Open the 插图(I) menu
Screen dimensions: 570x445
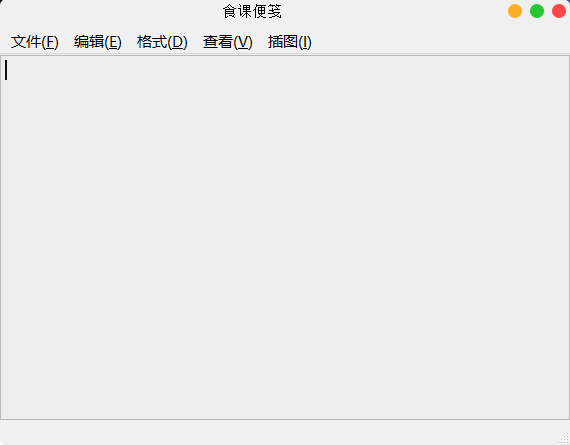289,42
